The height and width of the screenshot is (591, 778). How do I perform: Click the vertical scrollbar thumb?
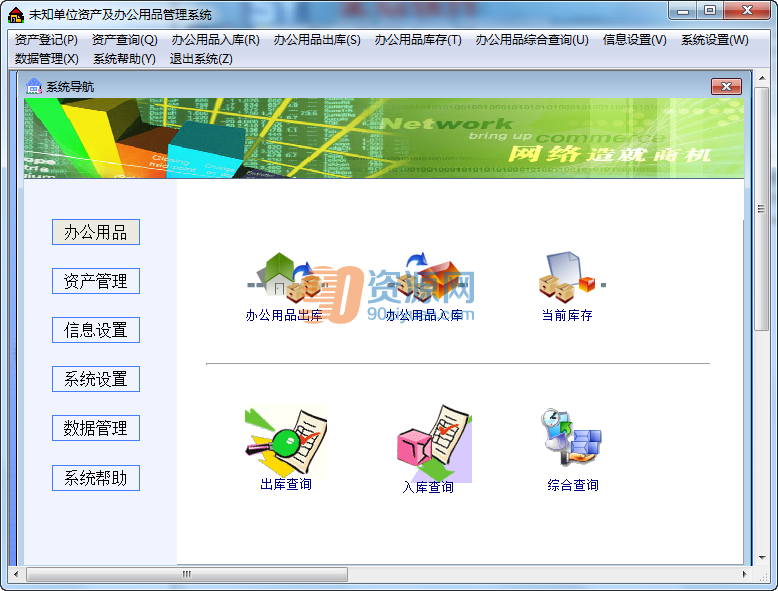click(x=762, y=209)
